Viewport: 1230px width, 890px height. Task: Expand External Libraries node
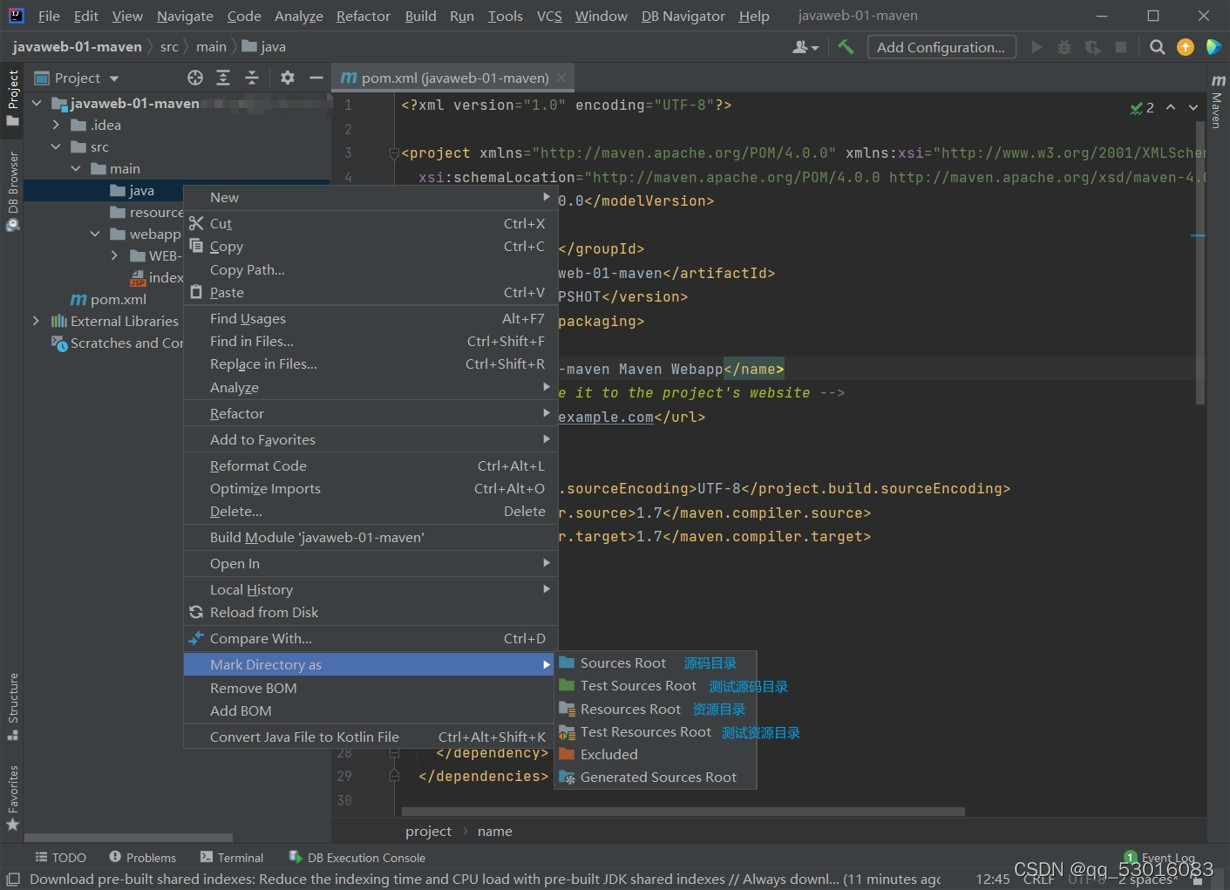pos(37,321)
